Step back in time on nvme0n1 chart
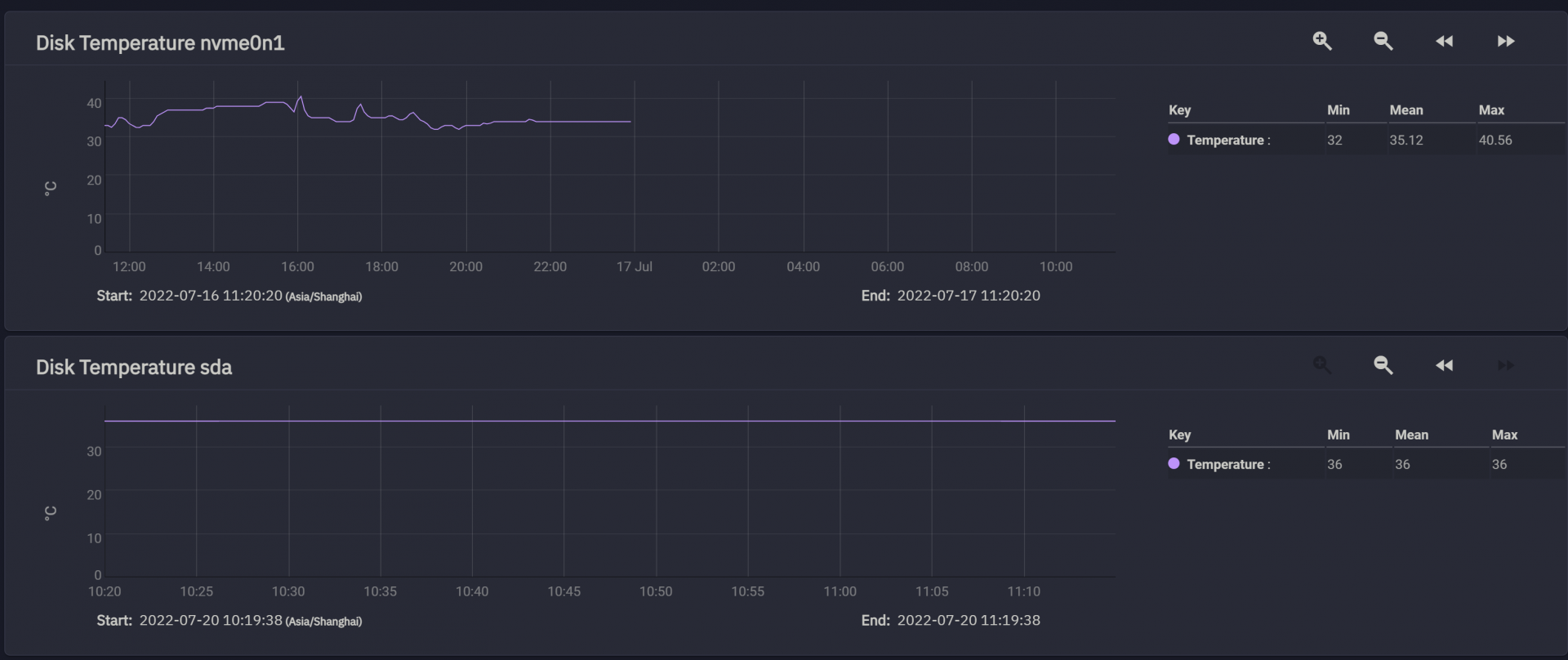Viewport: 1568px width, 660px height. tap(1445, 41)
